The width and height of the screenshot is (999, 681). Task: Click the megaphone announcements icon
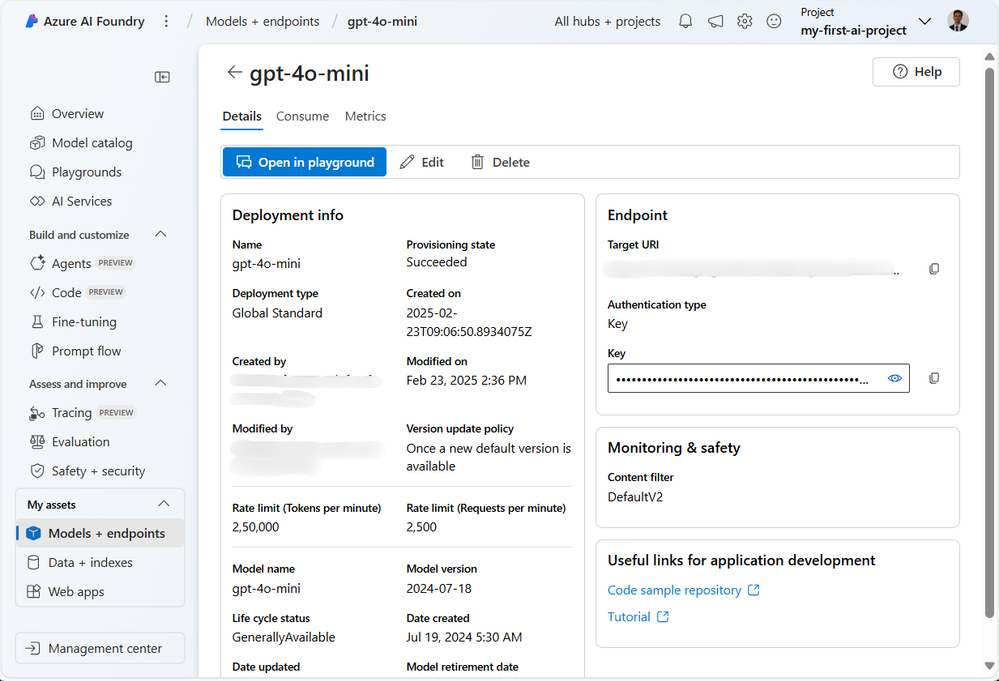tap(715, 21)
